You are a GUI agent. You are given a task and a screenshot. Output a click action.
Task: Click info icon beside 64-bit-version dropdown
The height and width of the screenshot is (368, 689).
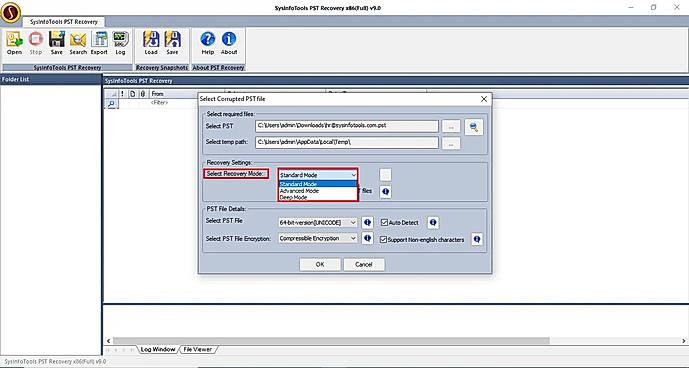367,223
